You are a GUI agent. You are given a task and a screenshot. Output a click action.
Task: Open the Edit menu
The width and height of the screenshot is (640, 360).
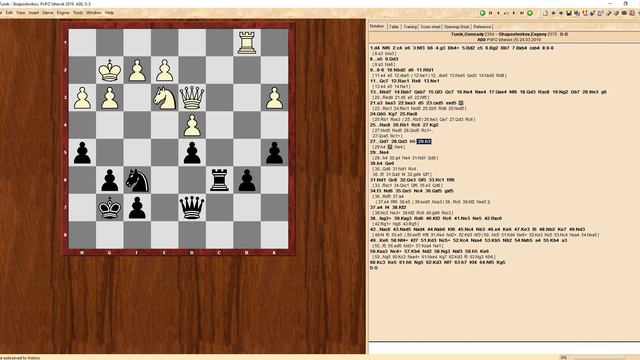click(x=9, y=13)
